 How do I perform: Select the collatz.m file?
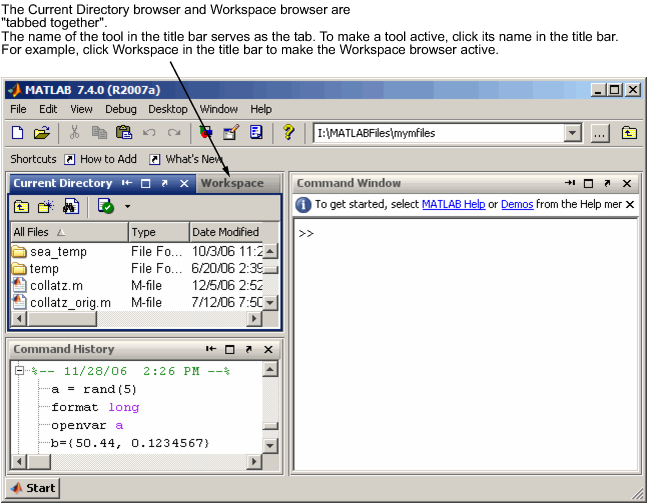pos(56,285)
